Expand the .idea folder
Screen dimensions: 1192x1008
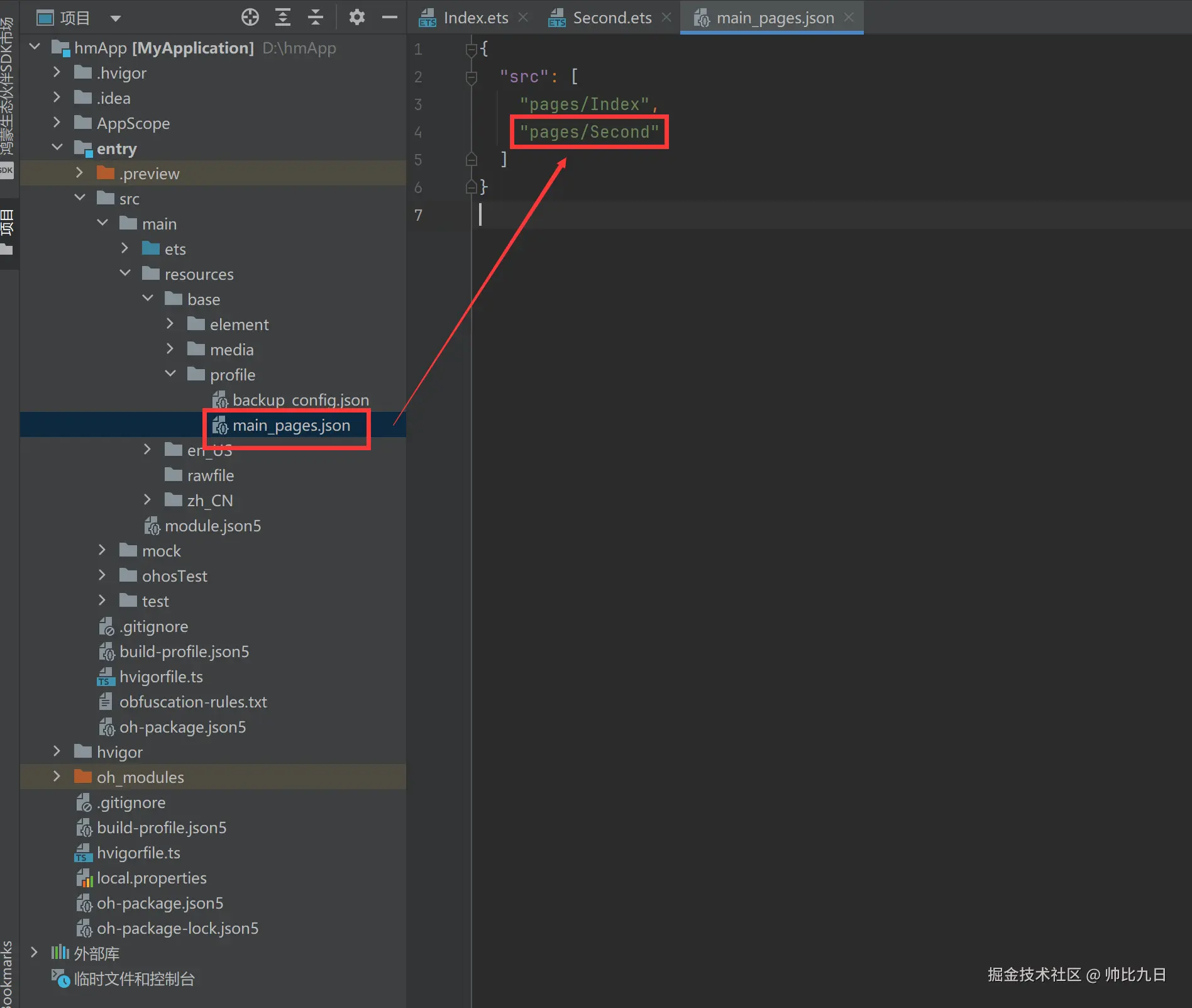(57, 97)
